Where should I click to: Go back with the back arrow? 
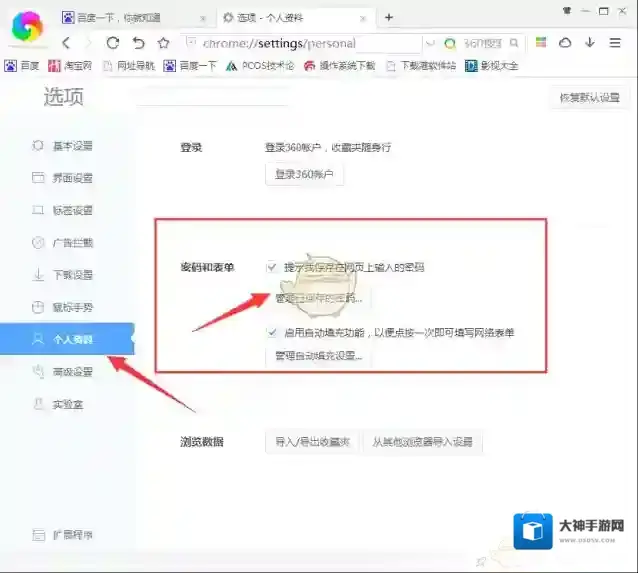66,43
